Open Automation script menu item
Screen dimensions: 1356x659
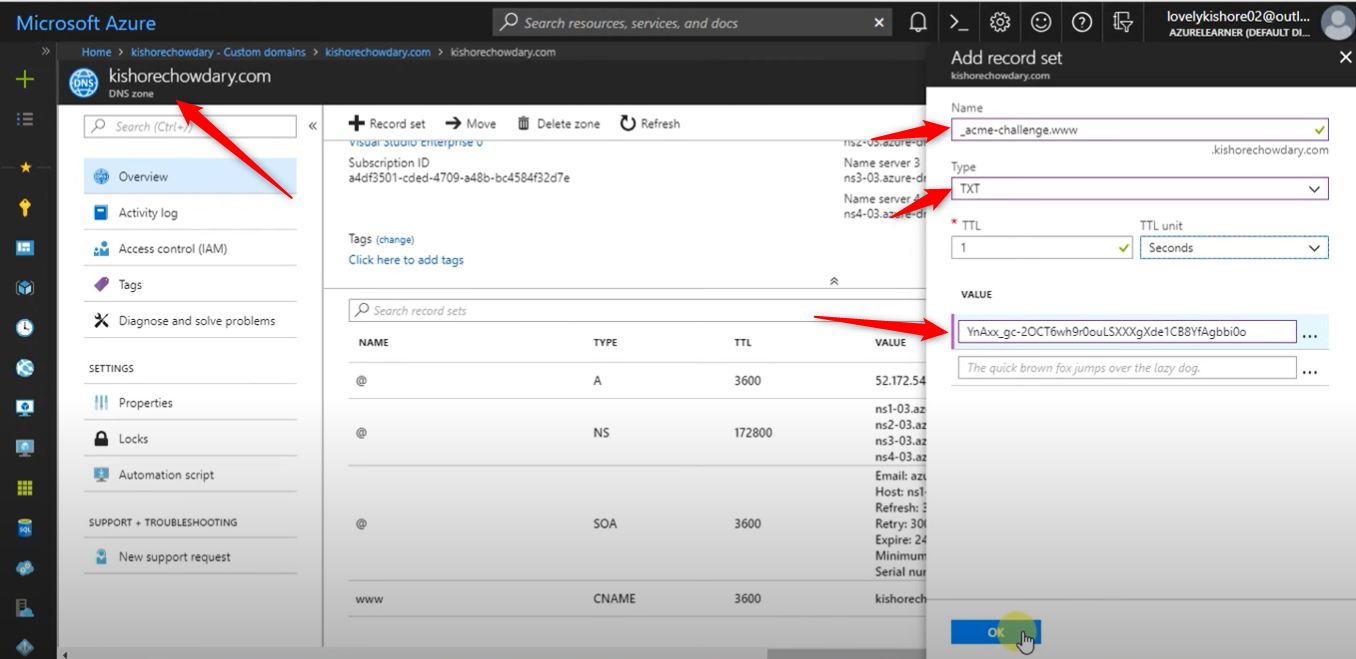(190, 475)
